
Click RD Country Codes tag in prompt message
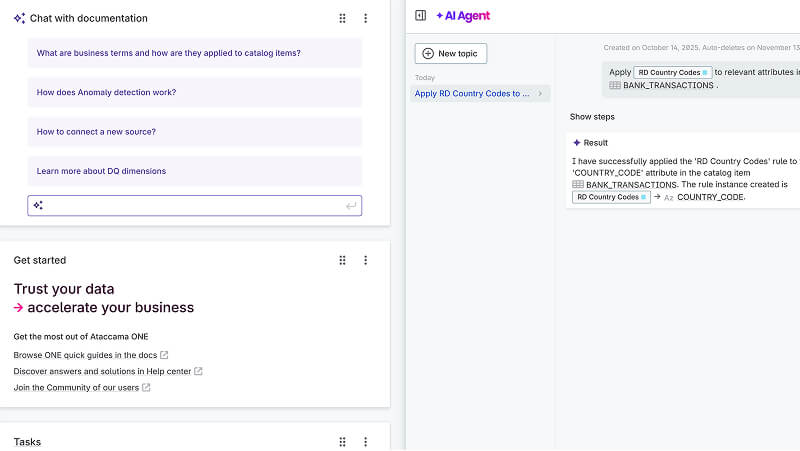(672, 72)
